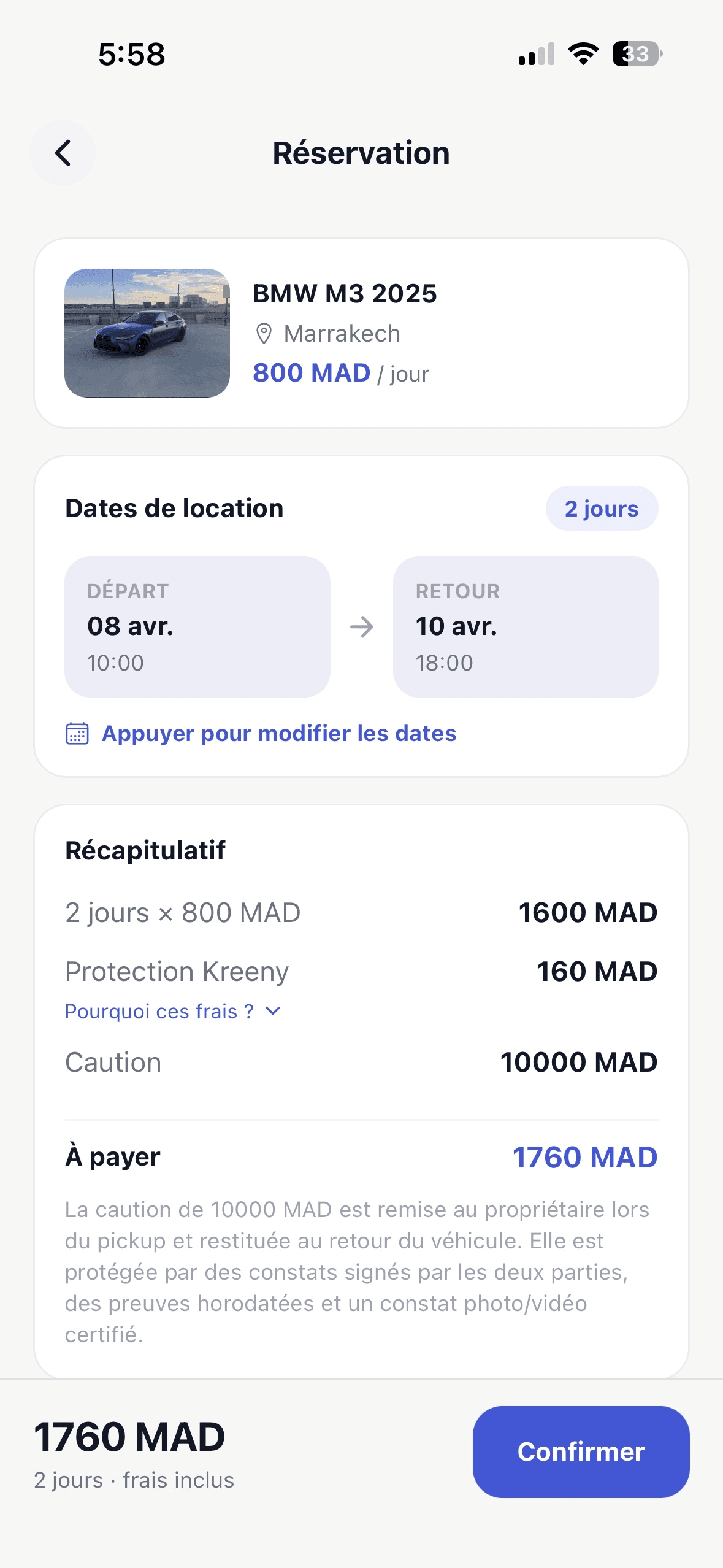
Task: Expand the 'Pourquoi ces frais ?' chevron
Action: point(274,1011)
